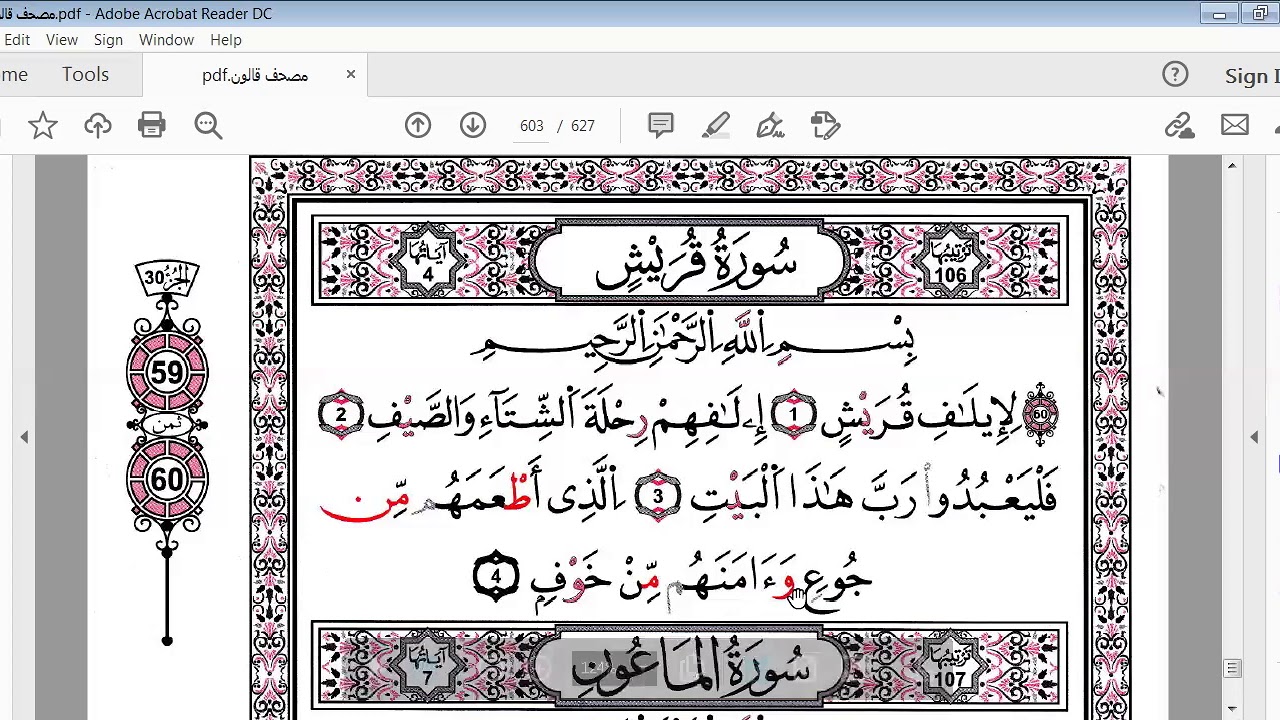Click the scrollbar thumb near the bottom

(x=1232, y=669)
